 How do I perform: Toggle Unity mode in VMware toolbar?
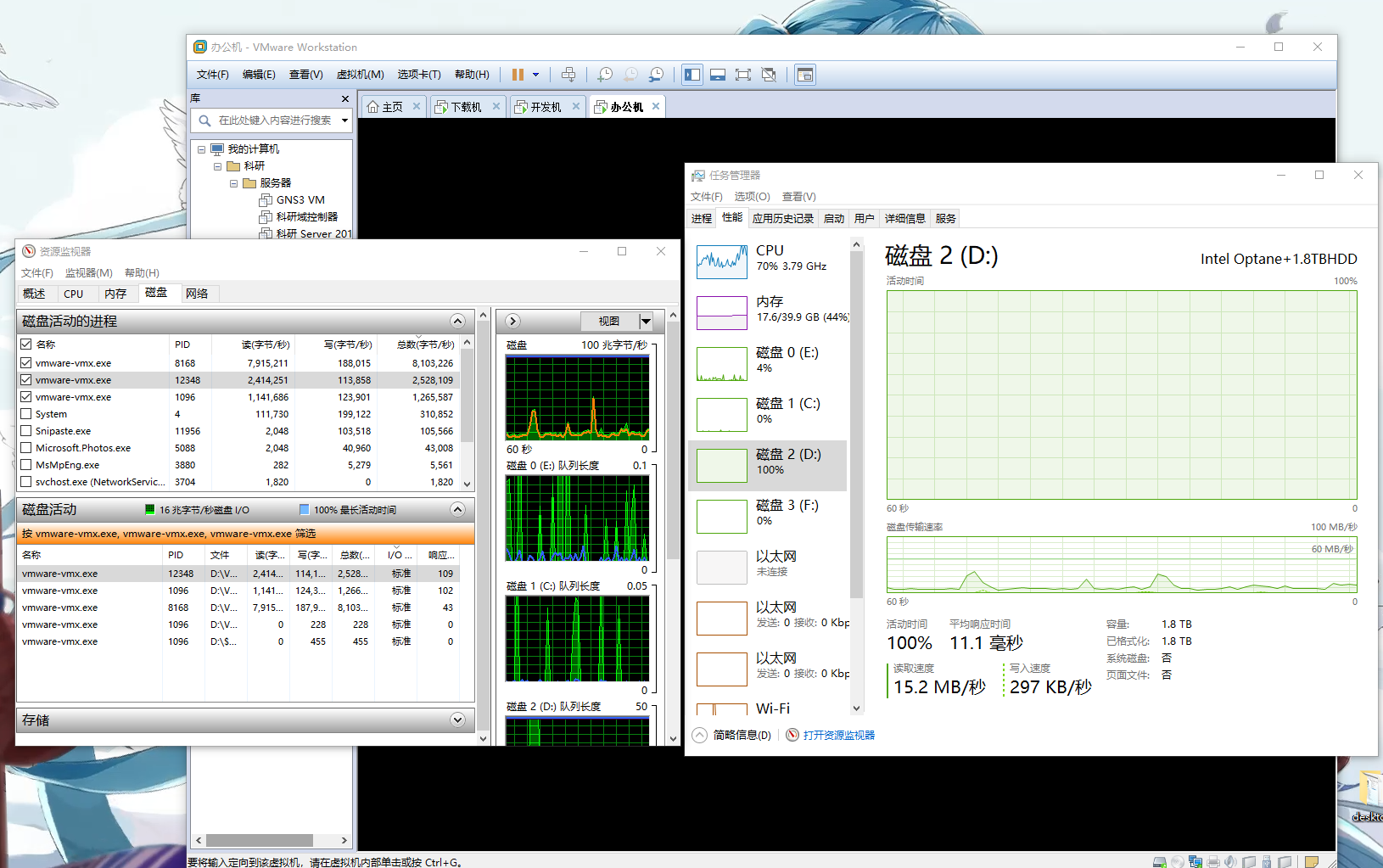pyautogui.click(x=769, y=74)
